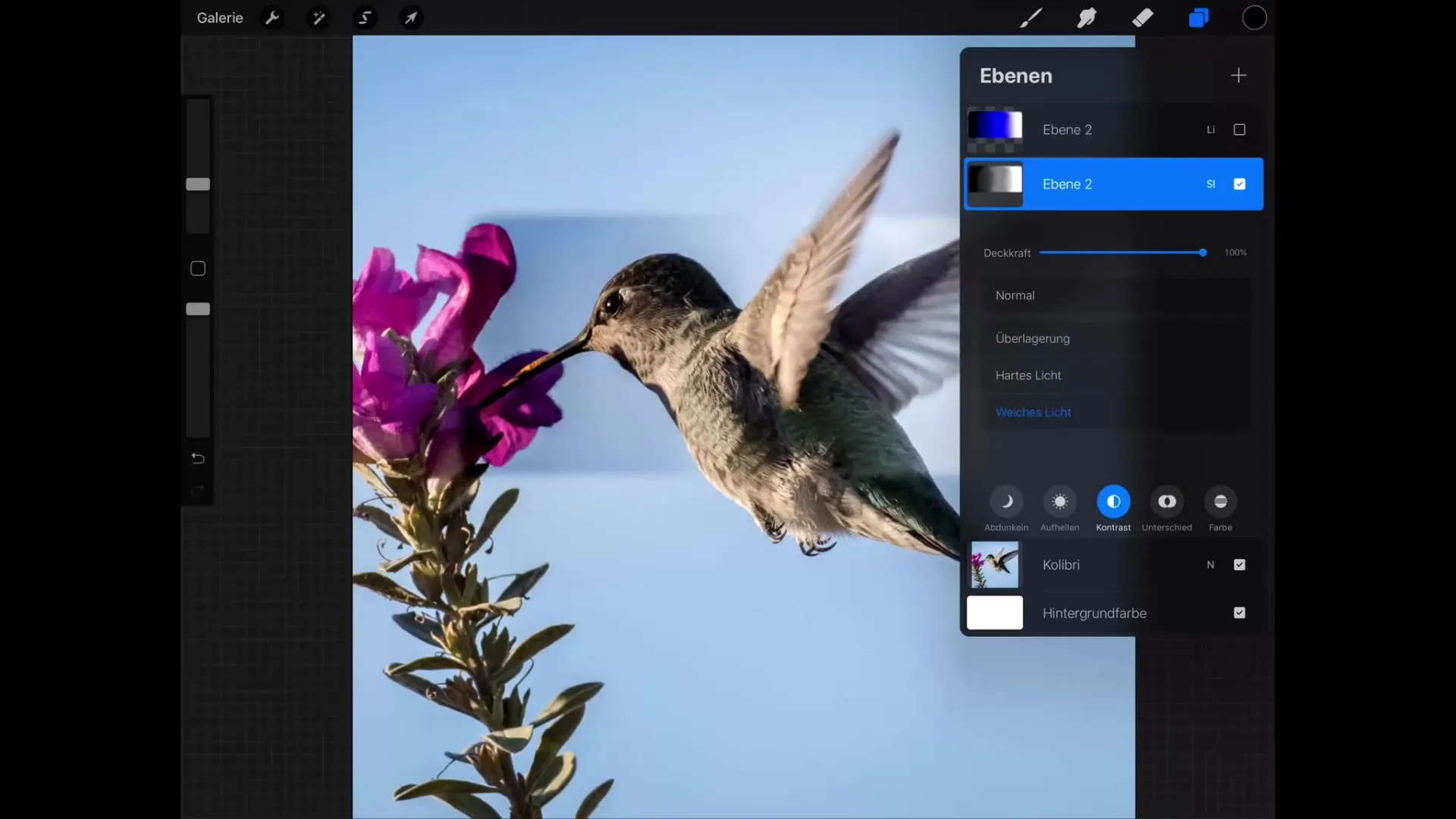The width and height of the screenshot is (1456, 819).
Task: Select the Selection S tool
Action: pyautogui.click(x=365, y=17)
